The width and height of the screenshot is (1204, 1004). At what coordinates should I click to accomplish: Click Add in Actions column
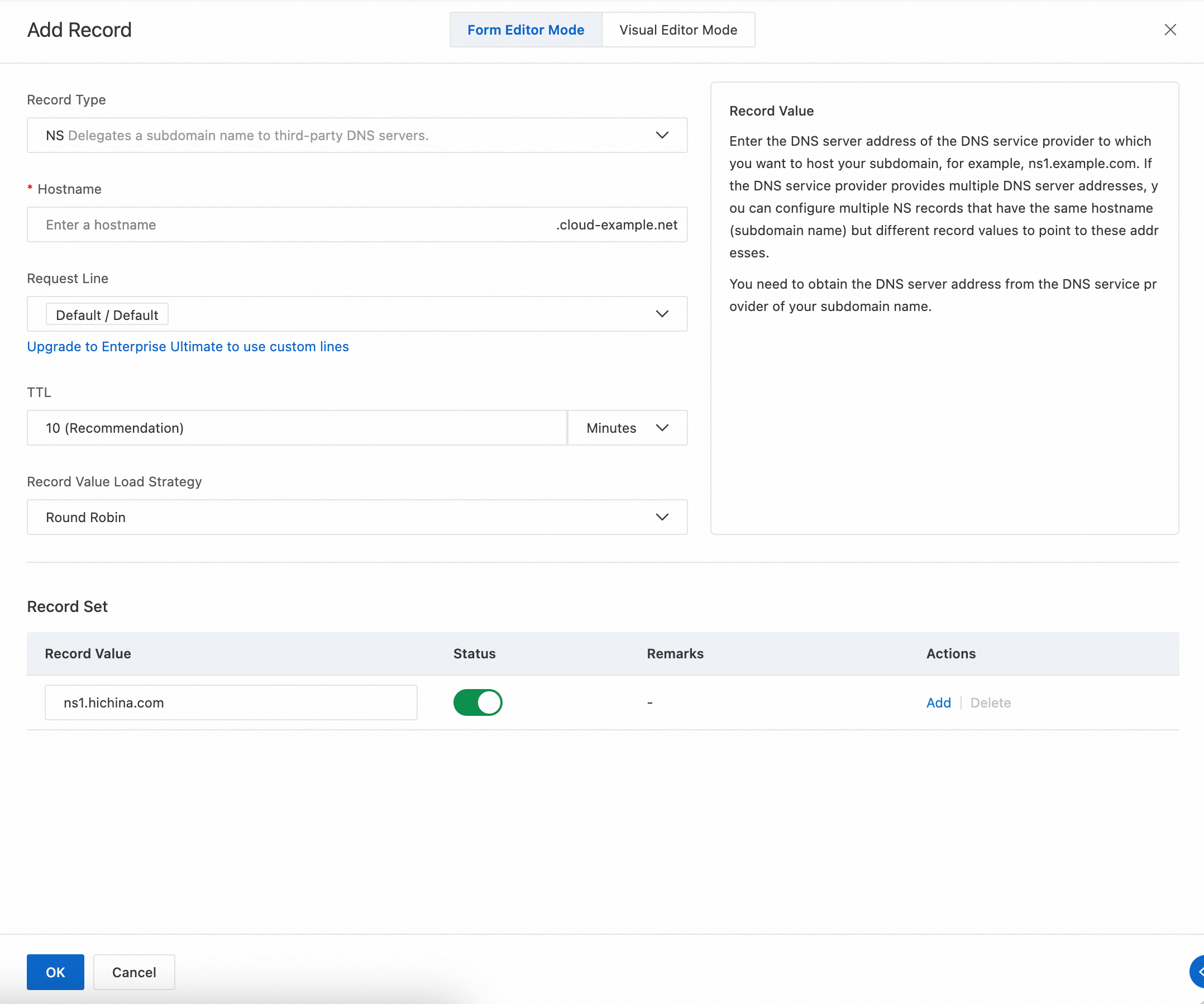pyautogui.click(x=938, y=702)
